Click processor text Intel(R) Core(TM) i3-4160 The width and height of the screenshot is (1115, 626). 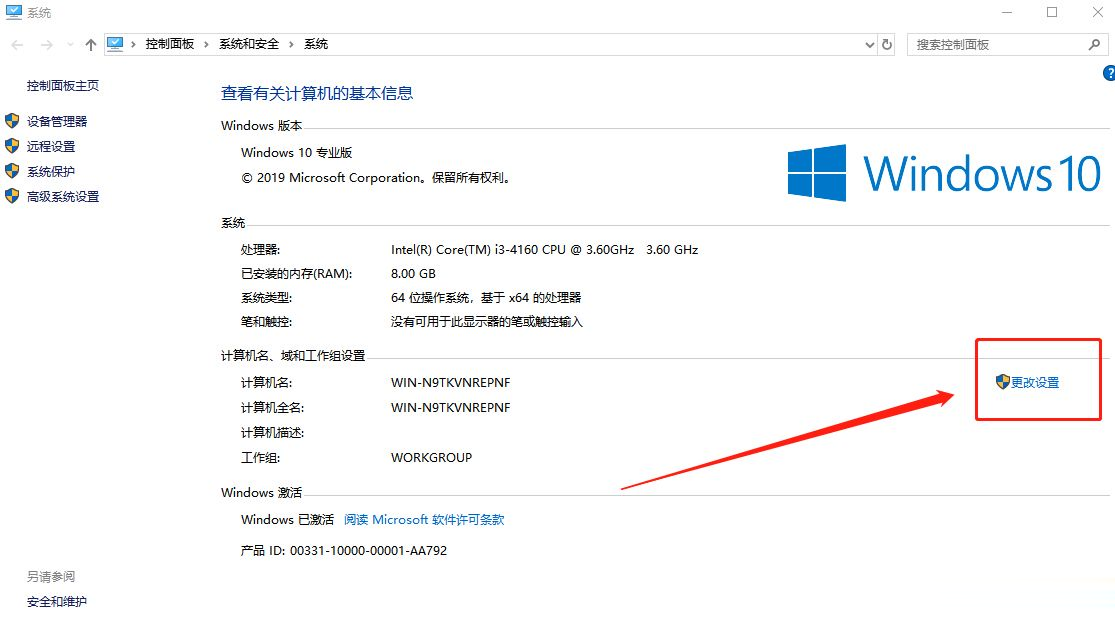[545, 250]
